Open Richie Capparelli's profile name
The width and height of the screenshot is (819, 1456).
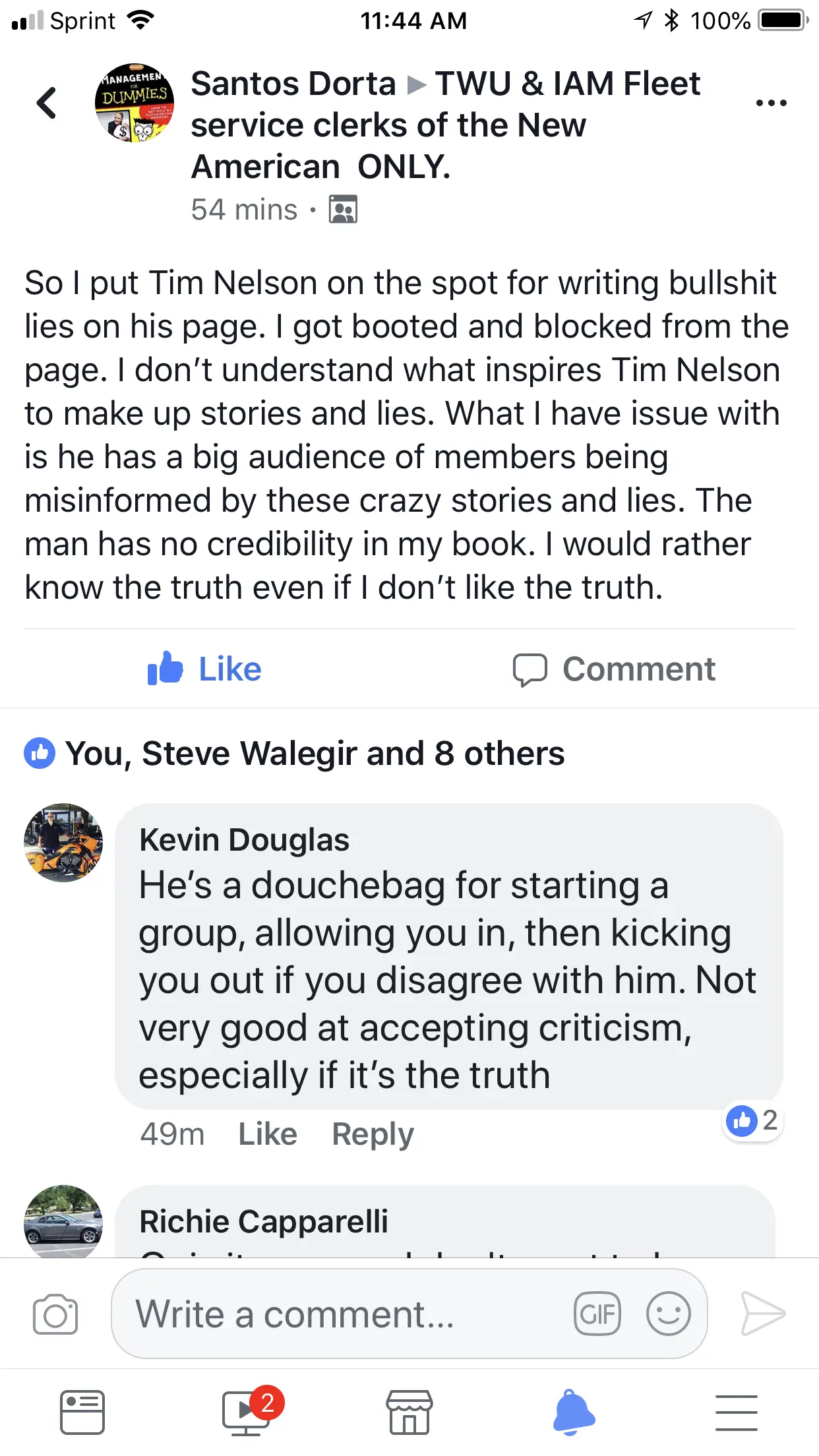pyautogui.click(x=264, y=1221)
